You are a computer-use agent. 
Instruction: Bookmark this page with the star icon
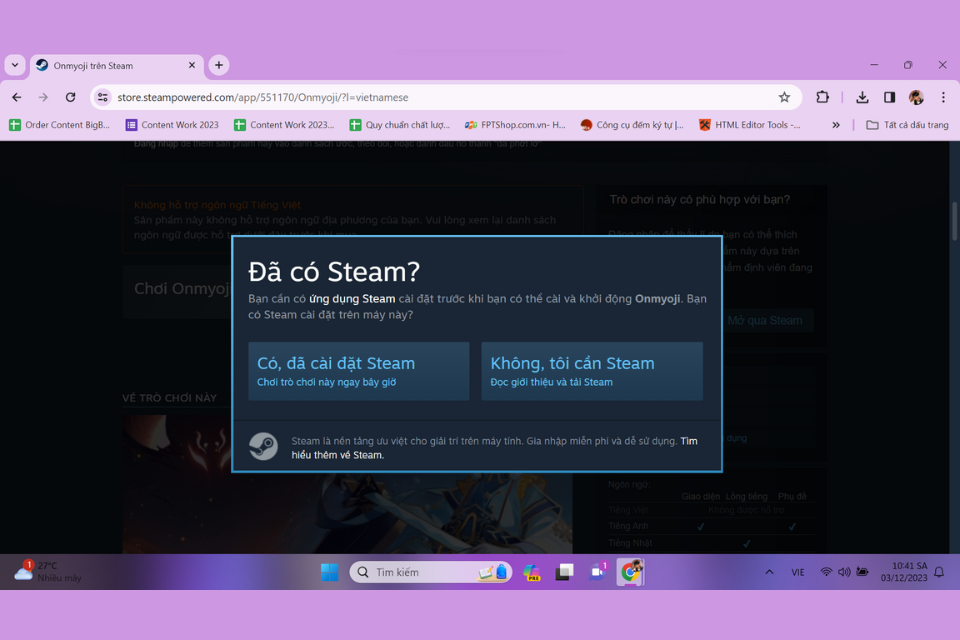point(784,97)
